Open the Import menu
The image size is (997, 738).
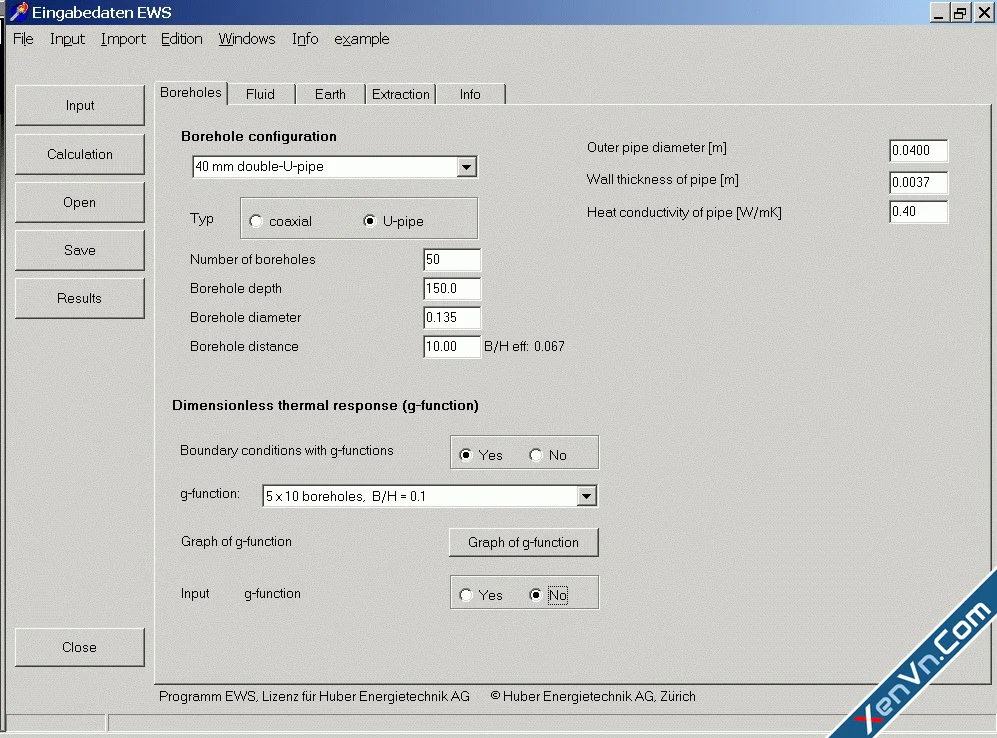[x=123, y=39]
